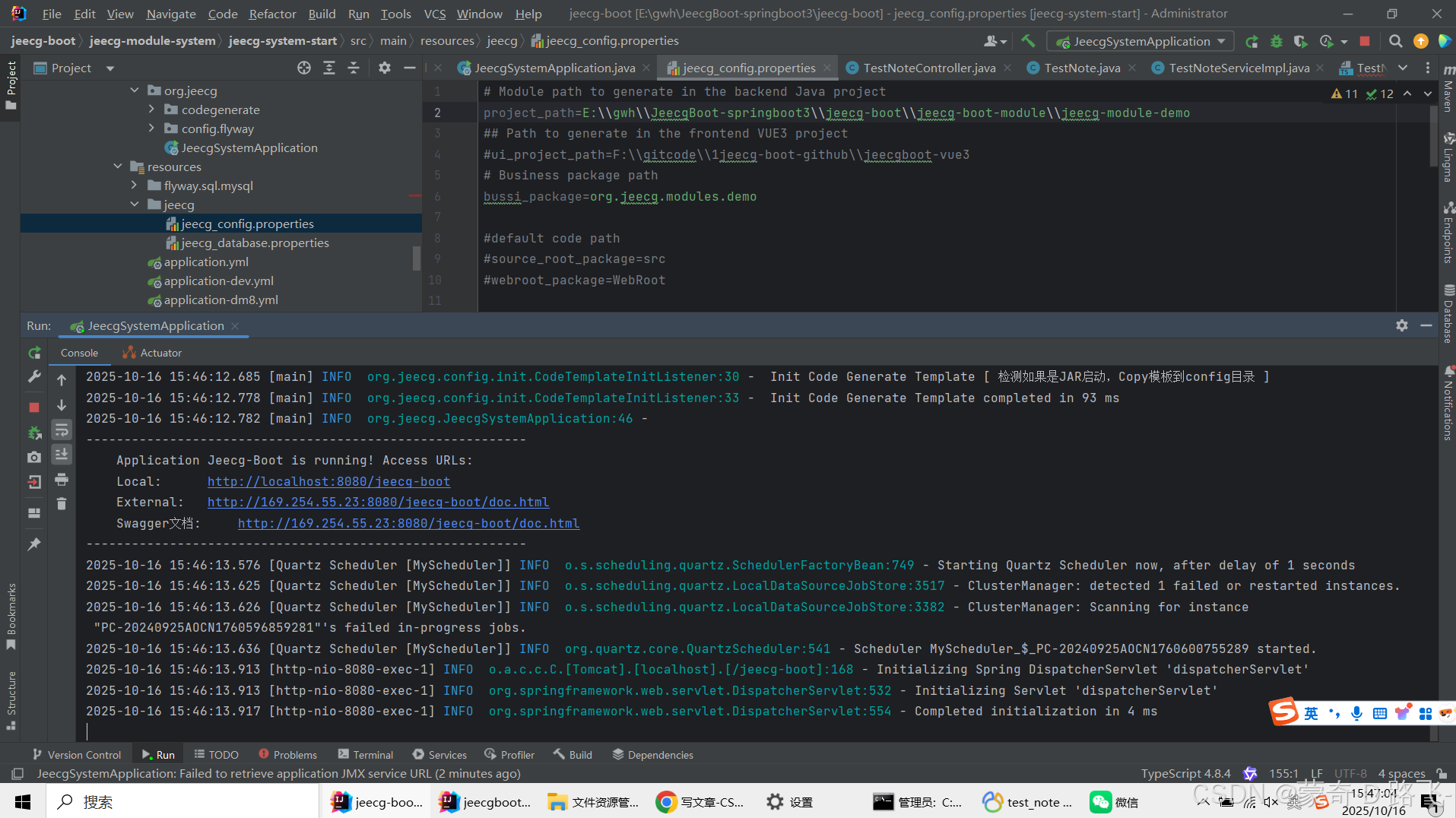Screen dimensions: 1456x818
Task: Clear the console with the trash icon
Action: point(62,503)
